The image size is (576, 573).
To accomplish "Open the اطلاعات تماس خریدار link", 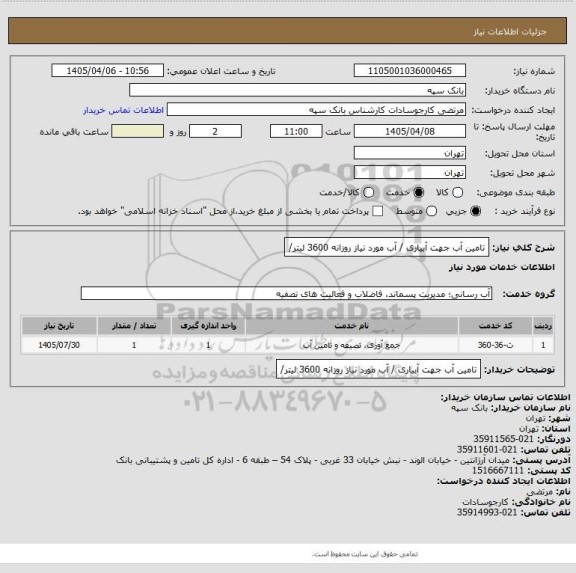I will [x=123, y=110].
